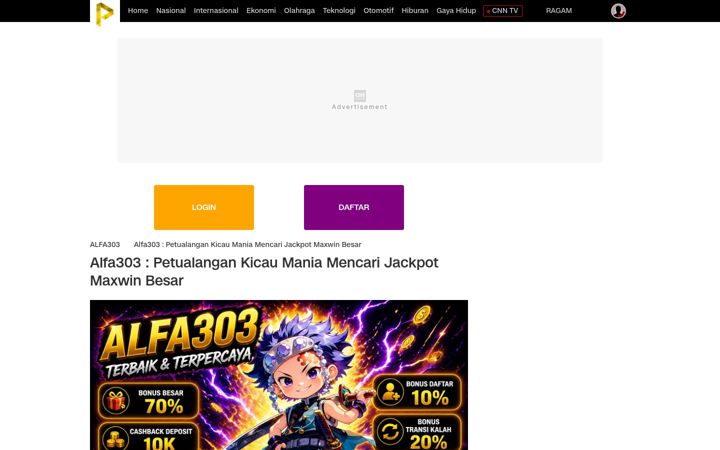Go to the Teknologi section
720x450 pixels.
click(x=339, y=11)
